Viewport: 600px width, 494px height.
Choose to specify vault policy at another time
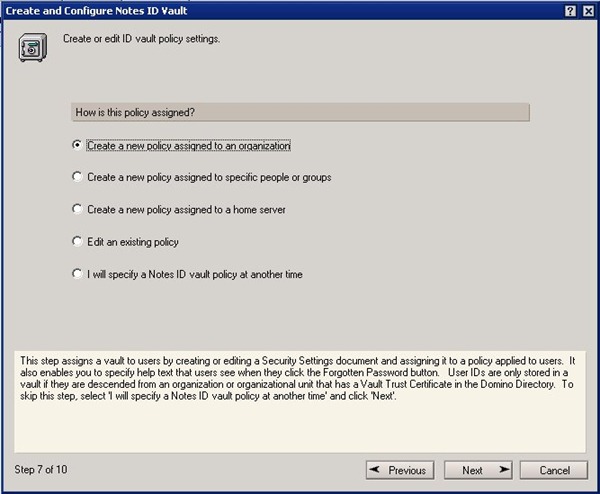pyautogui.click(x=78, y=273)
